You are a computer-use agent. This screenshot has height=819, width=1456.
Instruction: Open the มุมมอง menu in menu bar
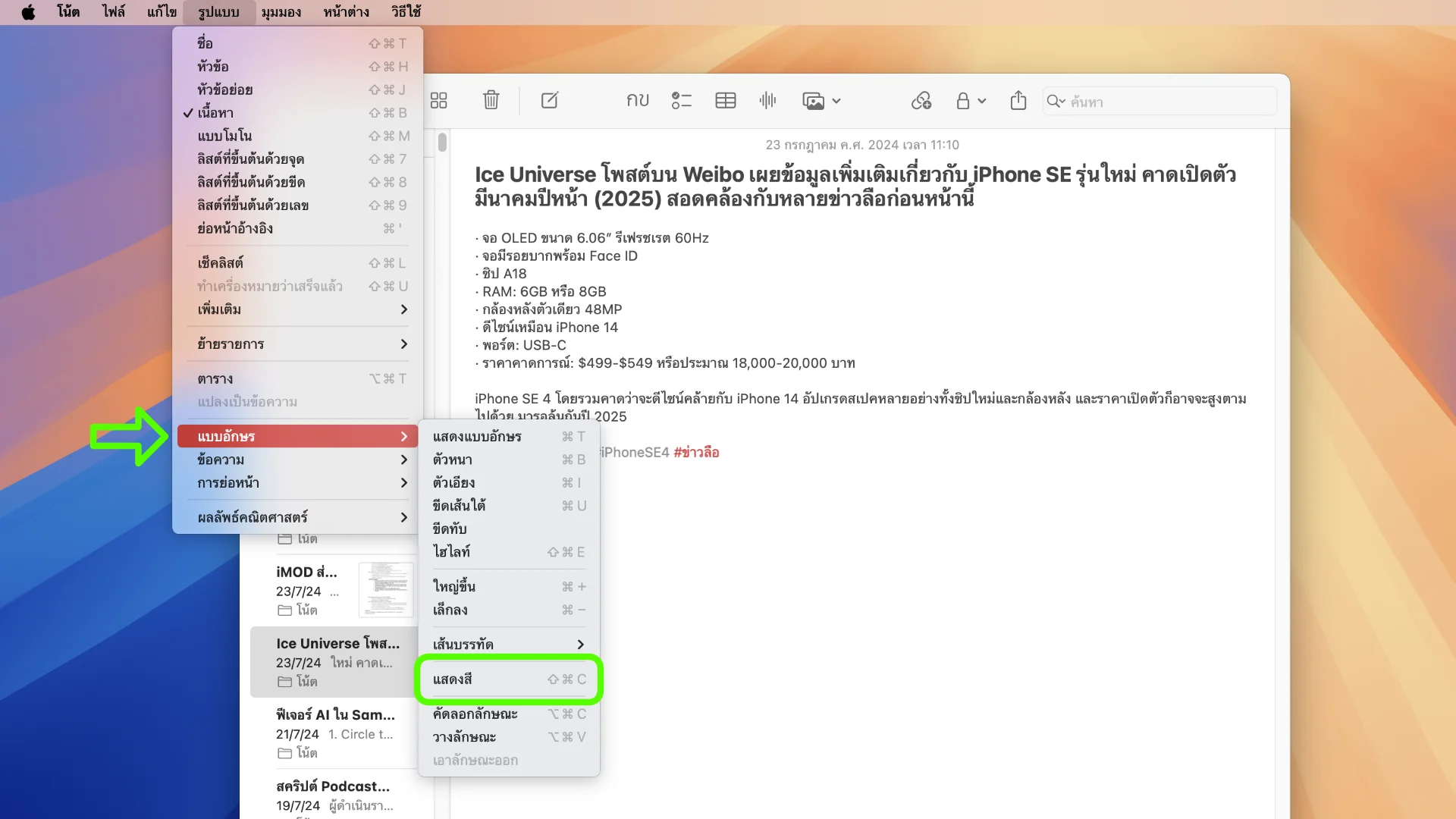[281, 12]
